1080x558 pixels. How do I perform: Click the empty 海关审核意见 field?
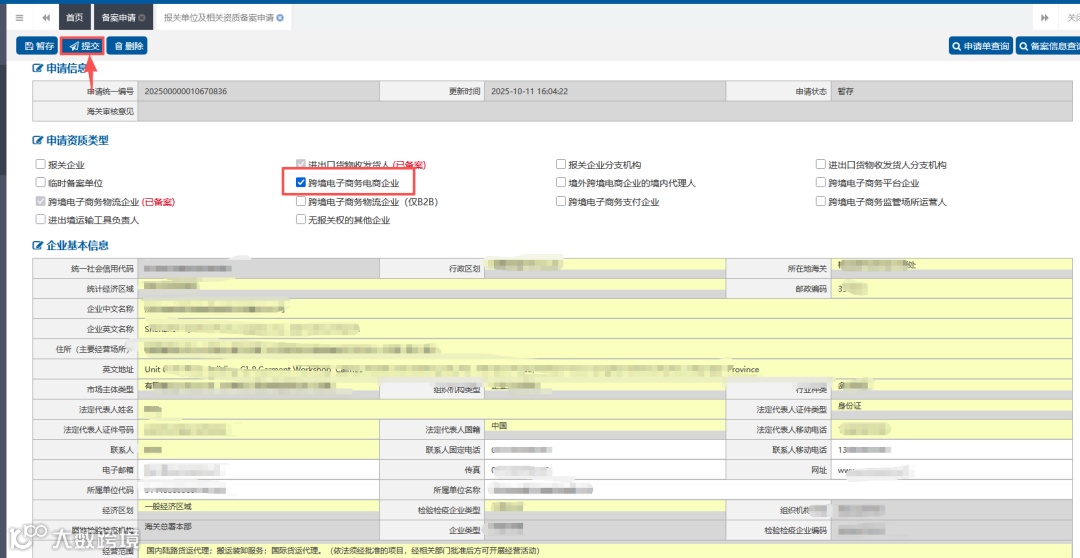click(605, 111)
